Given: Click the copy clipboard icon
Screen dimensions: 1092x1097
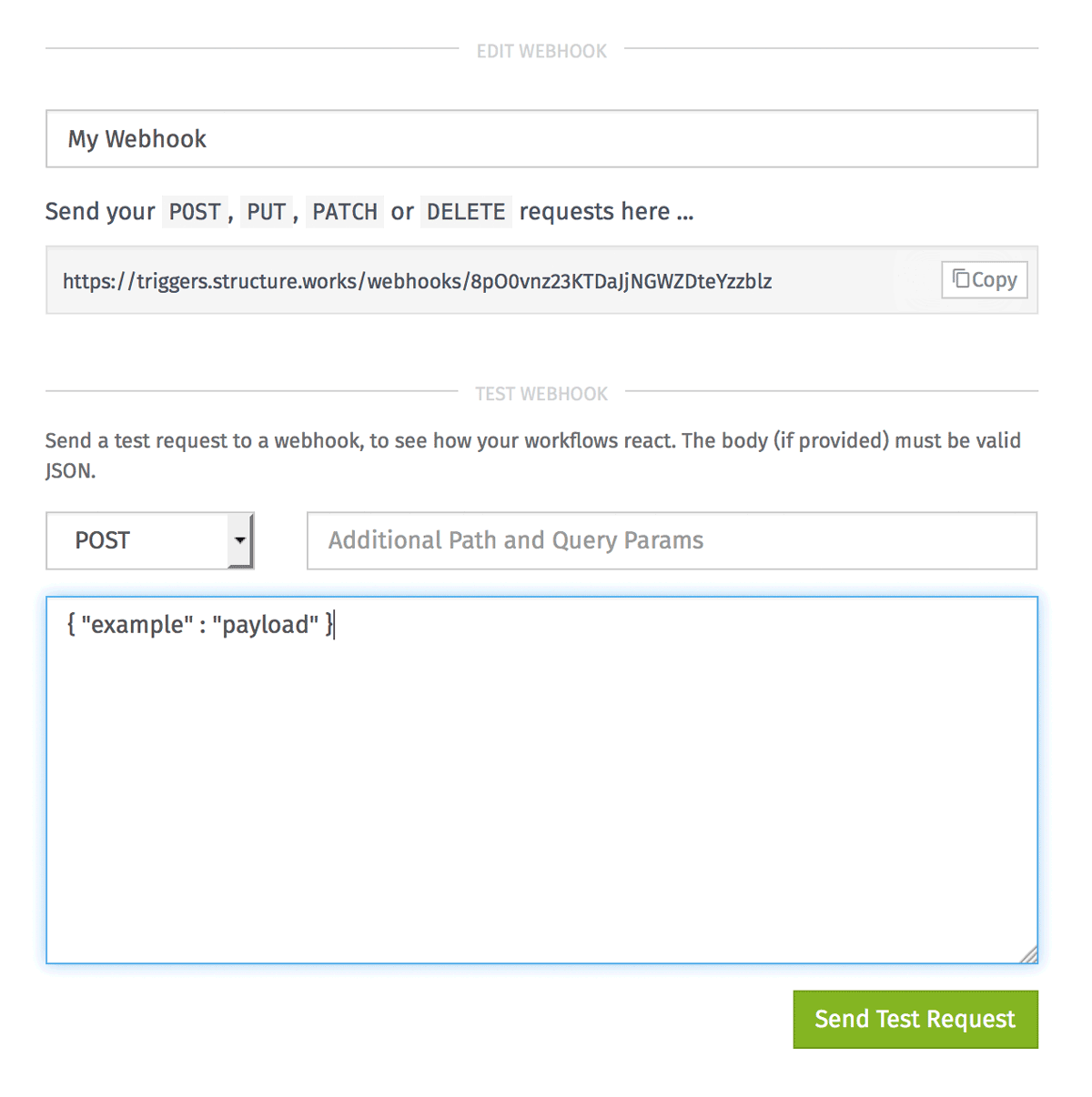Looking at the screenshot, I should 961,278.
